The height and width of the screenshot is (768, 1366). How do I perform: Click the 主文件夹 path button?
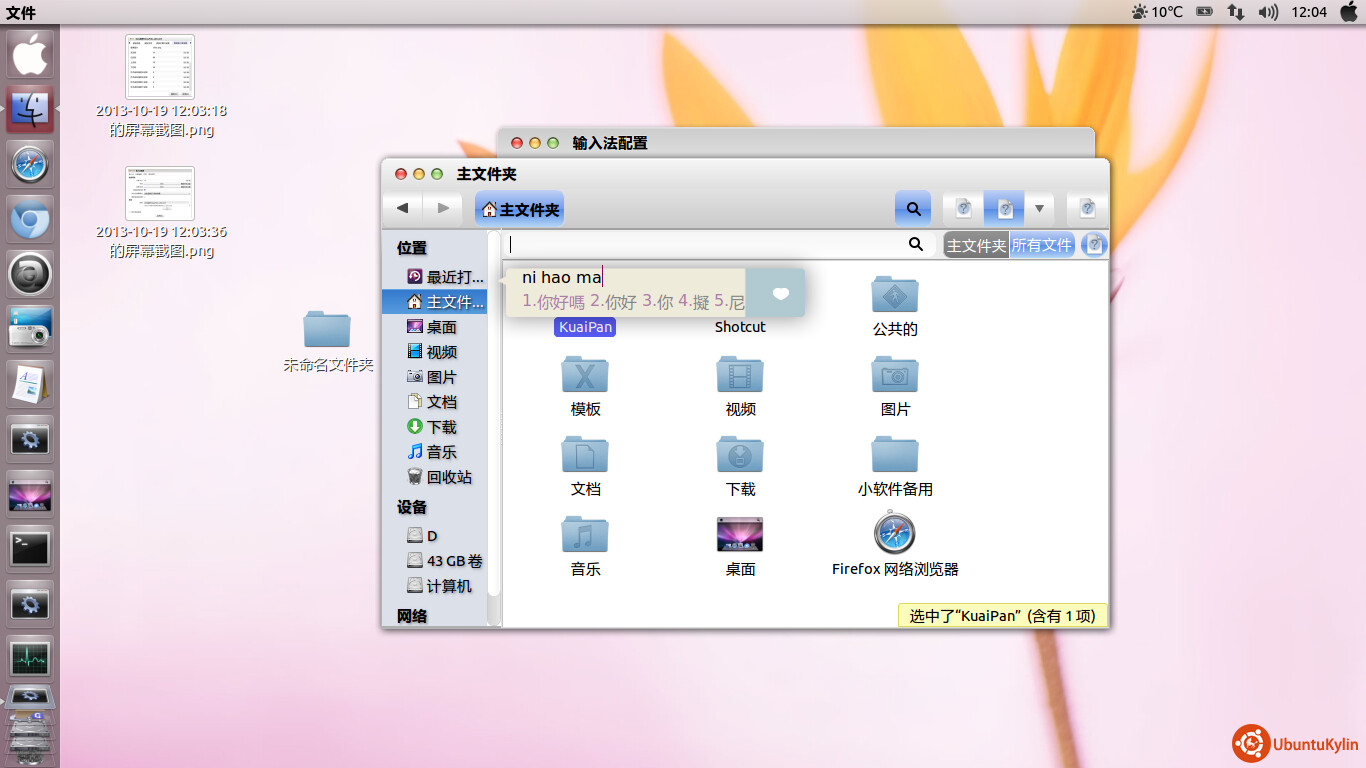tap(519, 209)
